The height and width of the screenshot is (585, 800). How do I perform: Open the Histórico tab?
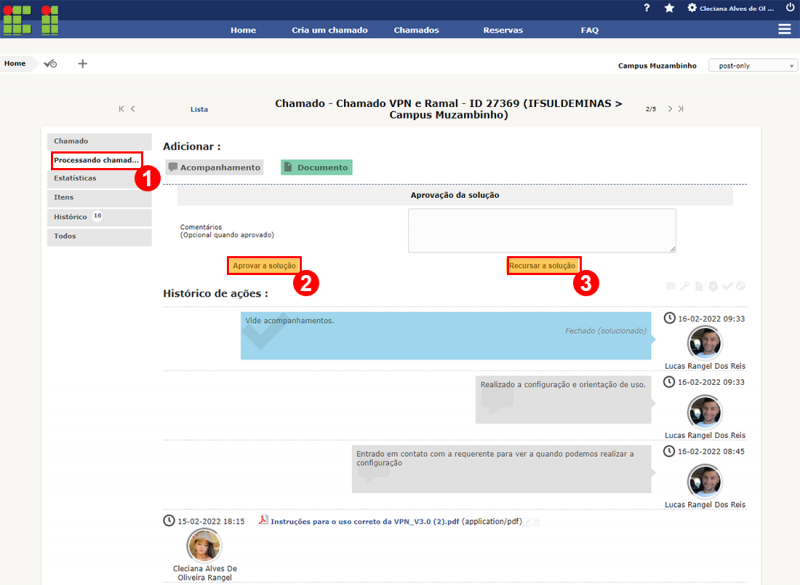(99, 217)
